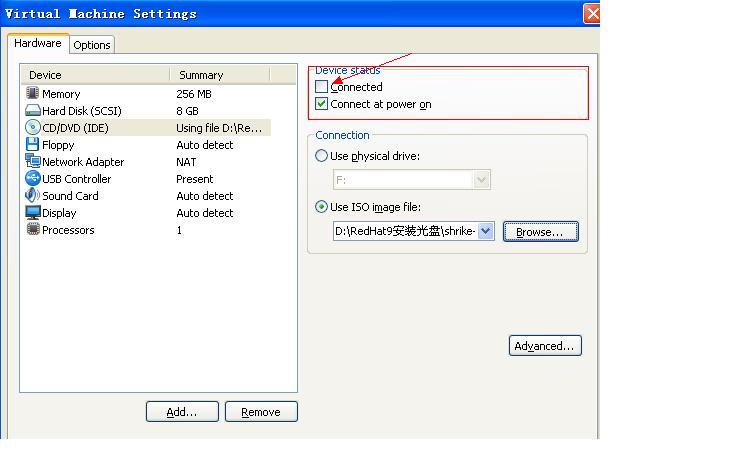Click Display's Auto detect summary
Viewport: 729px width, 473px height.
tap(205, 213)
